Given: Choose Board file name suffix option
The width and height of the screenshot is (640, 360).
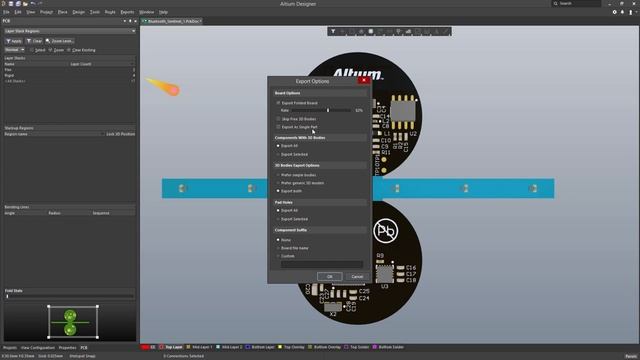Looking at the screenshot, I should [278, 248].
